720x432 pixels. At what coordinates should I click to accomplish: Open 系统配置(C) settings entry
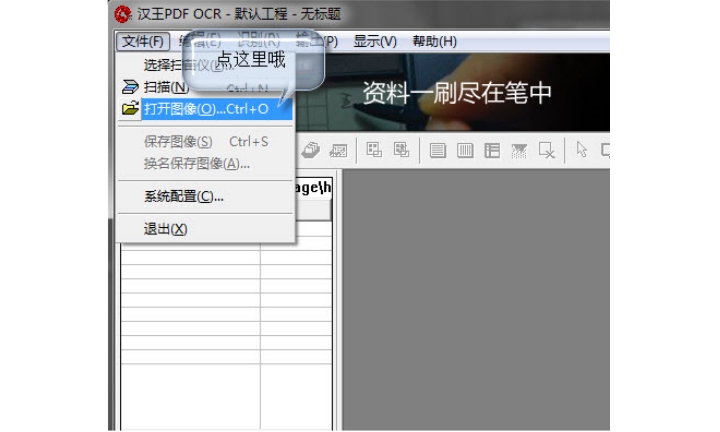click(183, 196)
